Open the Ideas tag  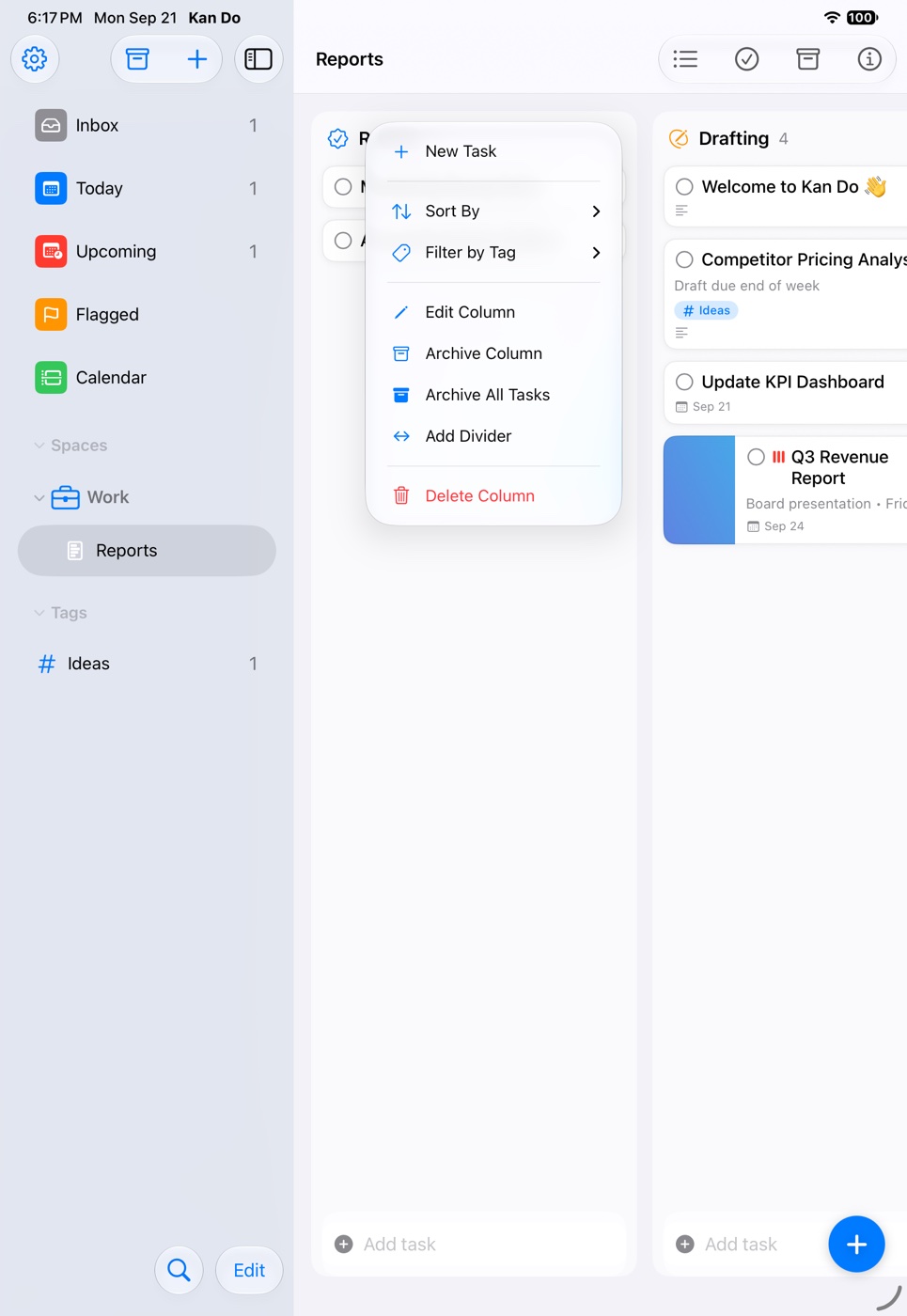[x=147, y=664]
